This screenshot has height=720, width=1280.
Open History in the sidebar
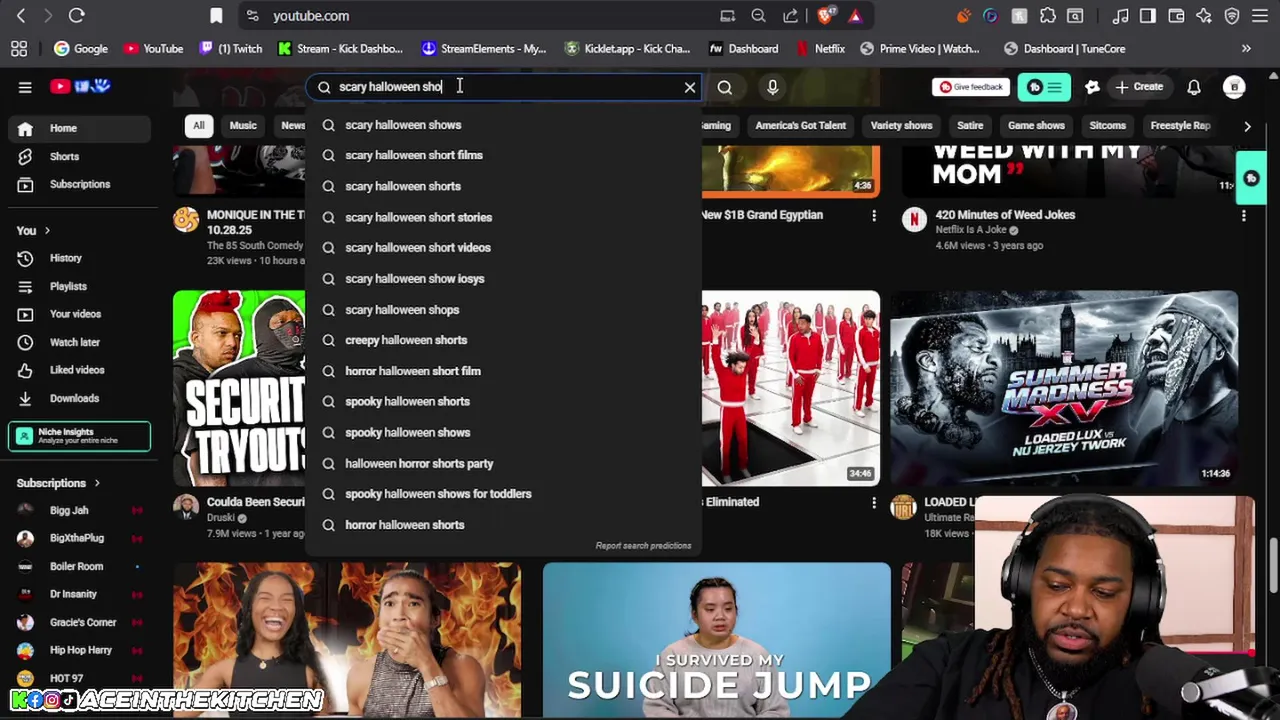tap(79, 258)
